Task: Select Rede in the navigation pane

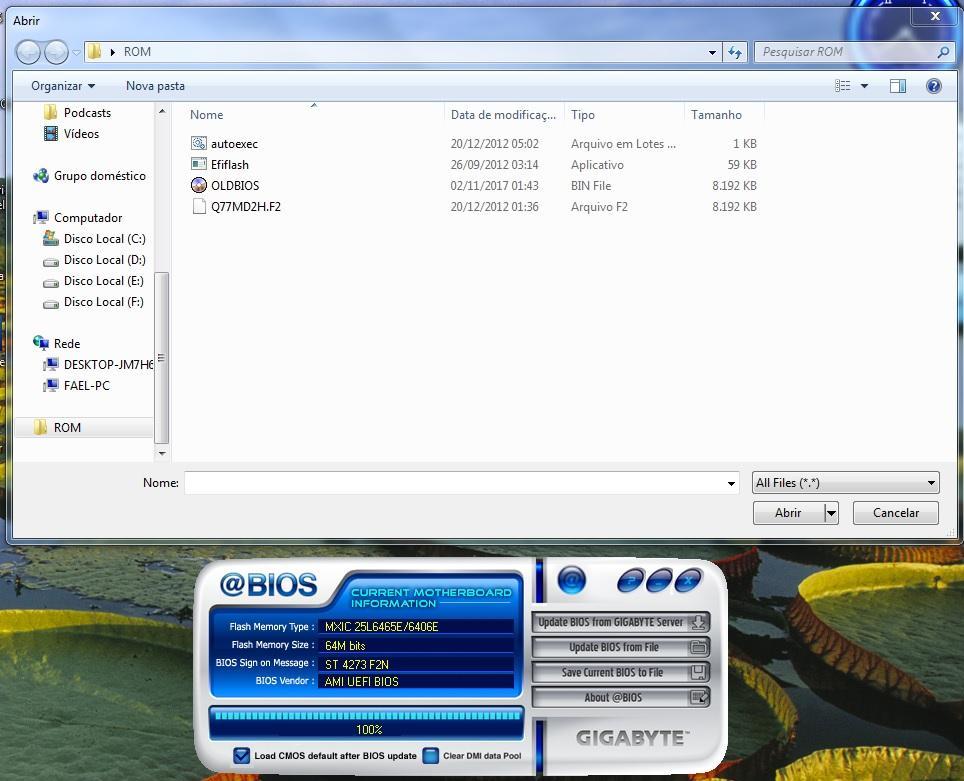Action: (x=67, y=343)
